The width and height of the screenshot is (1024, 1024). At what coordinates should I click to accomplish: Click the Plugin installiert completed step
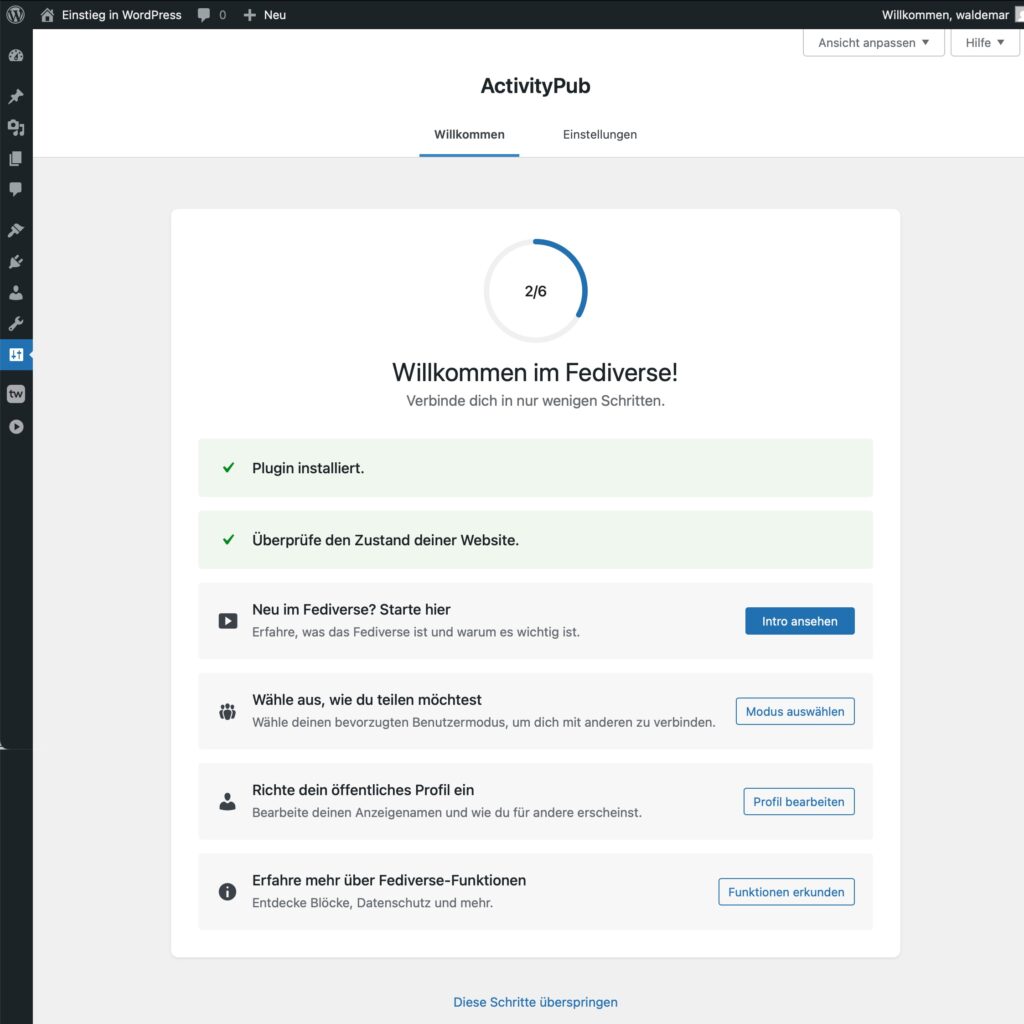[536, 468]
